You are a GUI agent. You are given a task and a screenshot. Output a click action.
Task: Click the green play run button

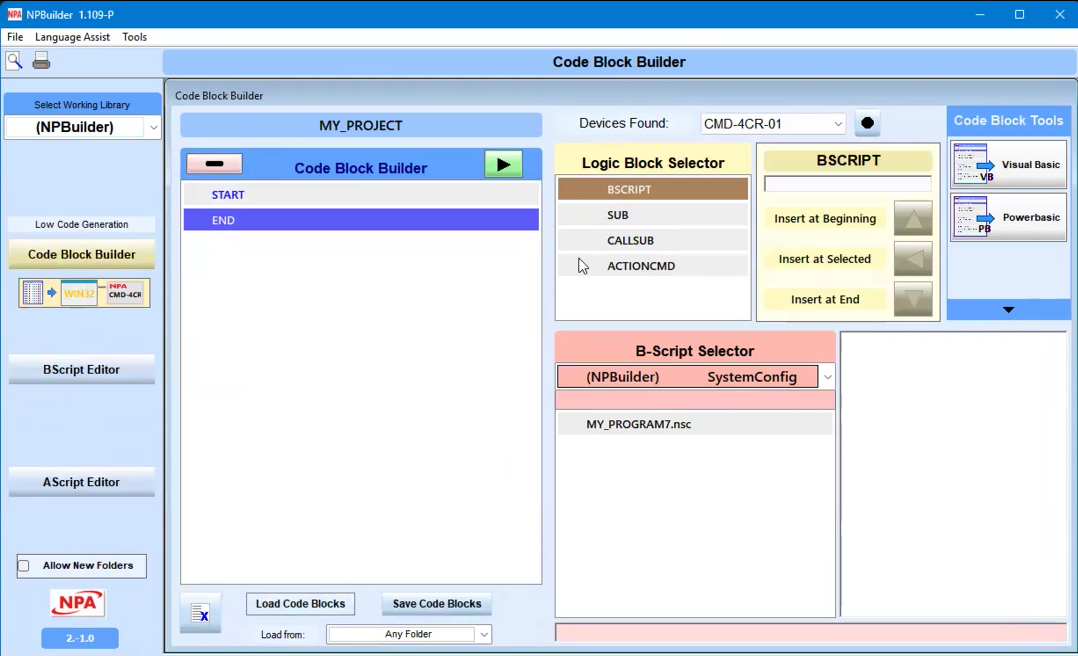pyautogui.click(x=503, y=164)
